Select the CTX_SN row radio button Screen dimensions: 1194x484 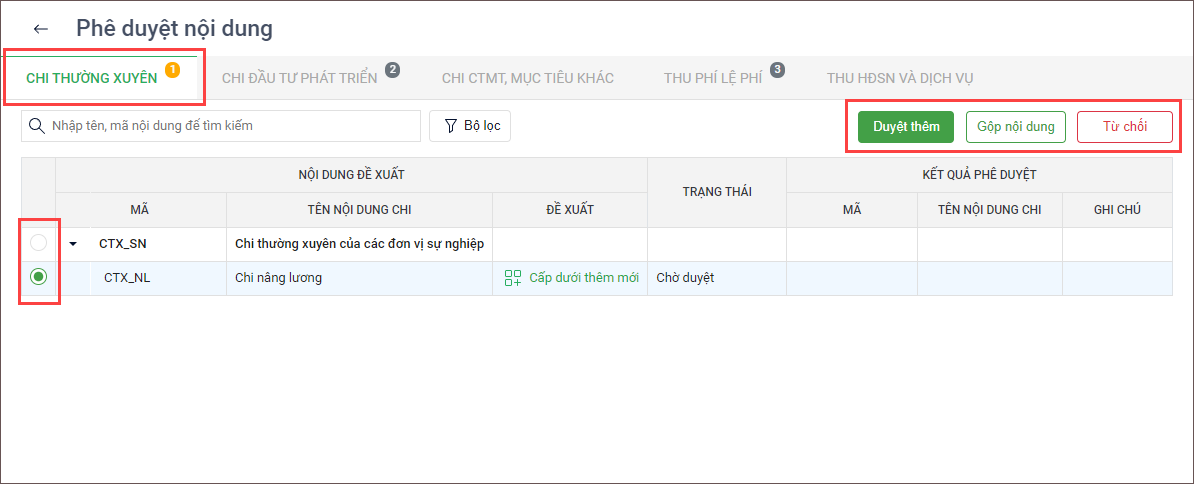[x=38, y=243]
